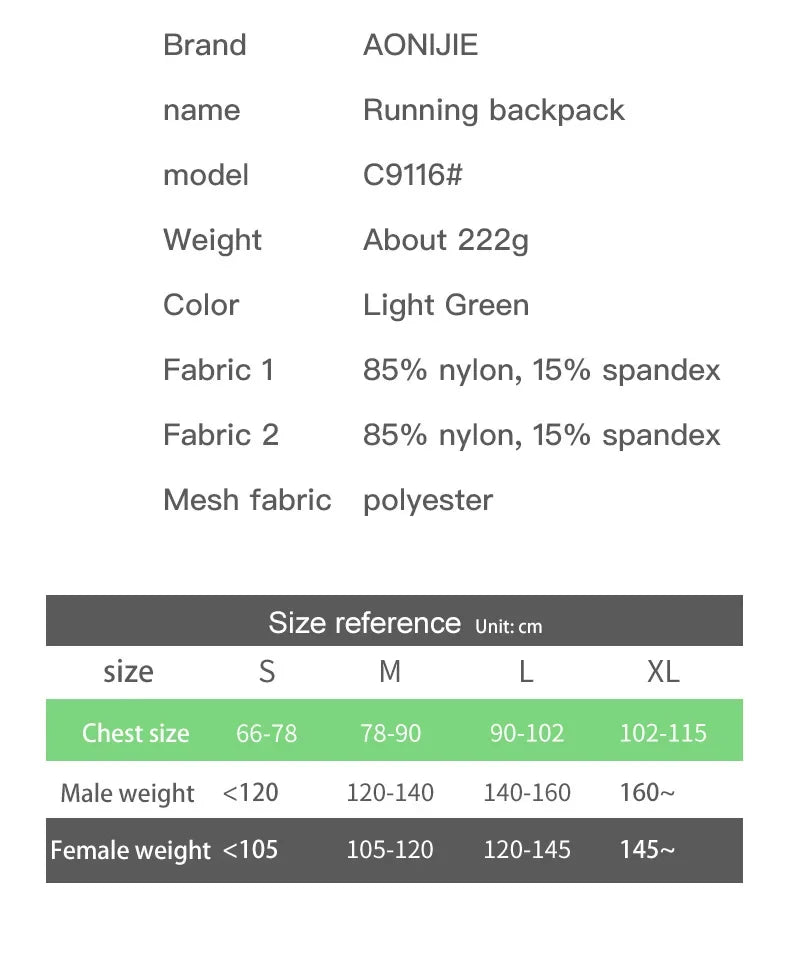Select the 78-90 chest size cell

[x=390, y=733]
